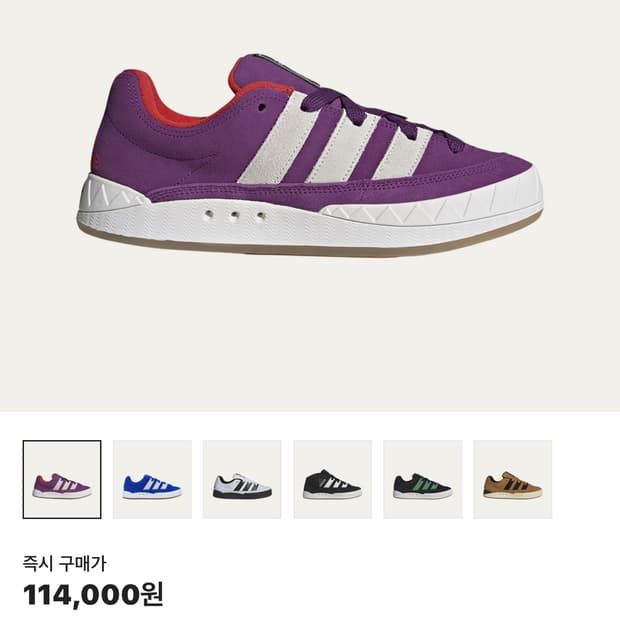
Task: Select the purple Adimatic colorway thumbnail
Action: tap(62, 479)
